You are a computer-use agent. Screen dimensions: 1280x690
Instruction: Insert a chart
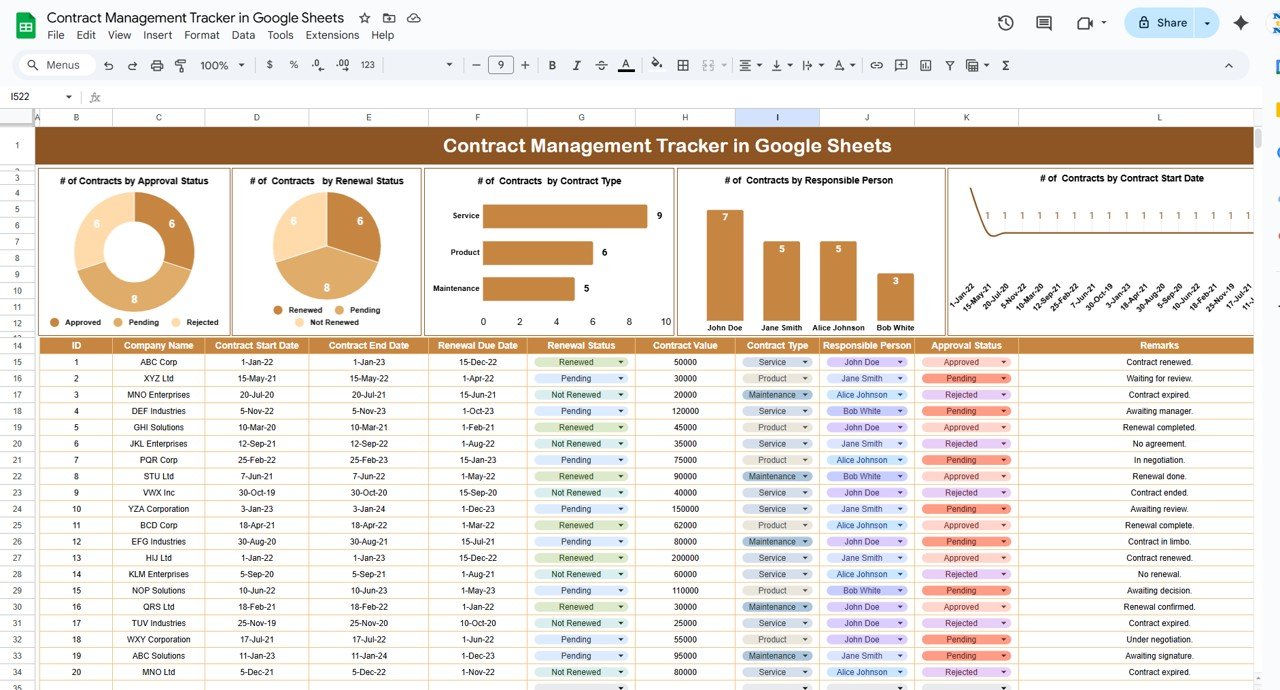pyautogui.click(x=925, y=65)
